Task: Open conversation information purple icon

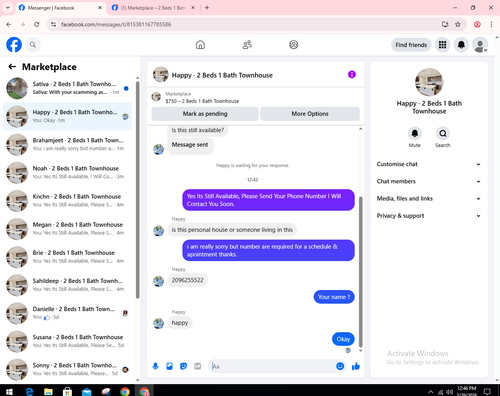Action: 352,74
